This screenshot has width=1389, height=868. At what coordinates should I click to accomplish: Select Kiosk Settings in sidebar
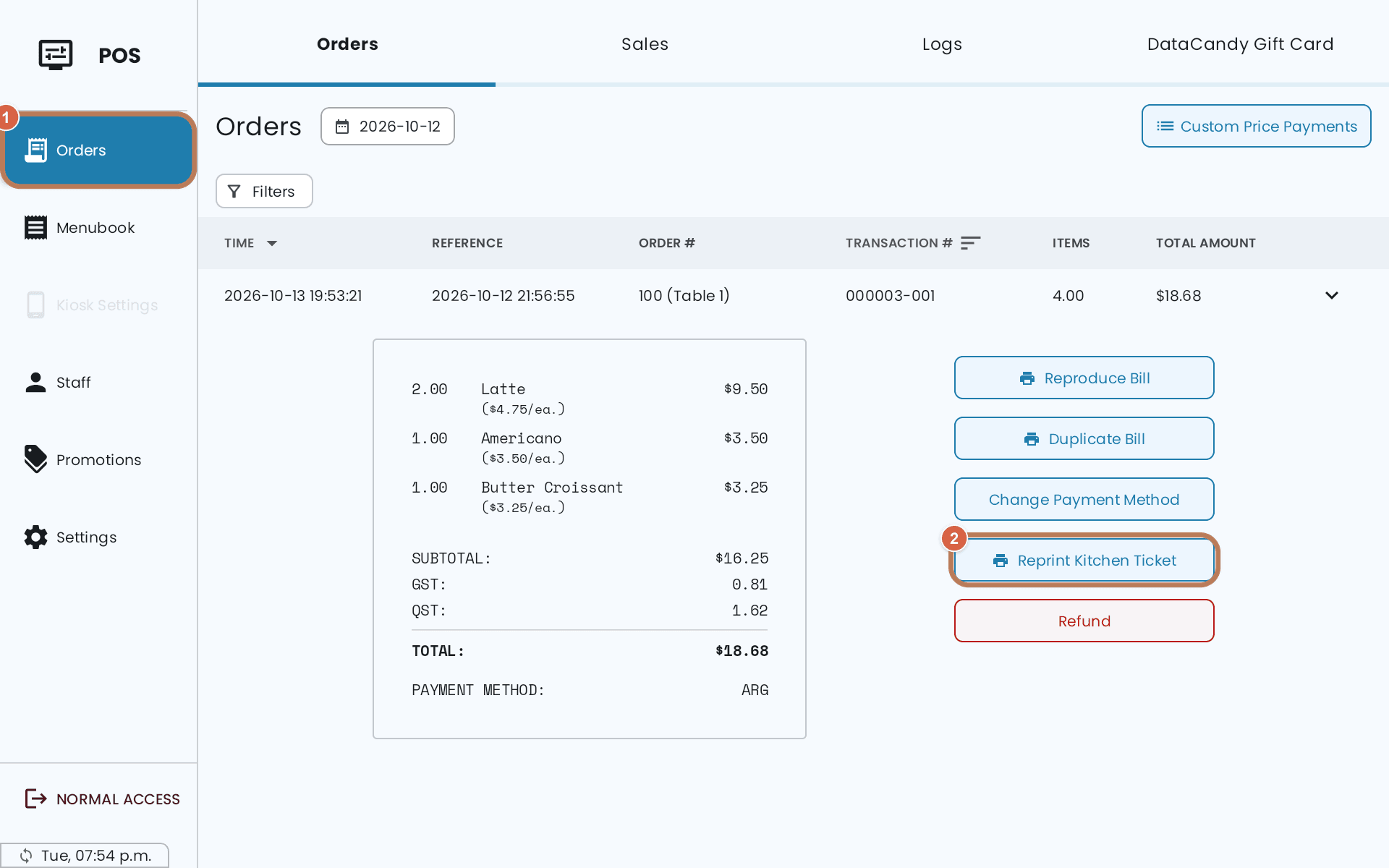point(98,305)
